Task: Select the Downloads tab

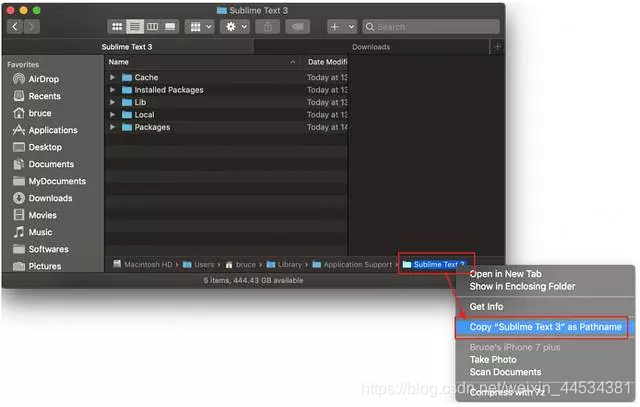Action: 371,47
